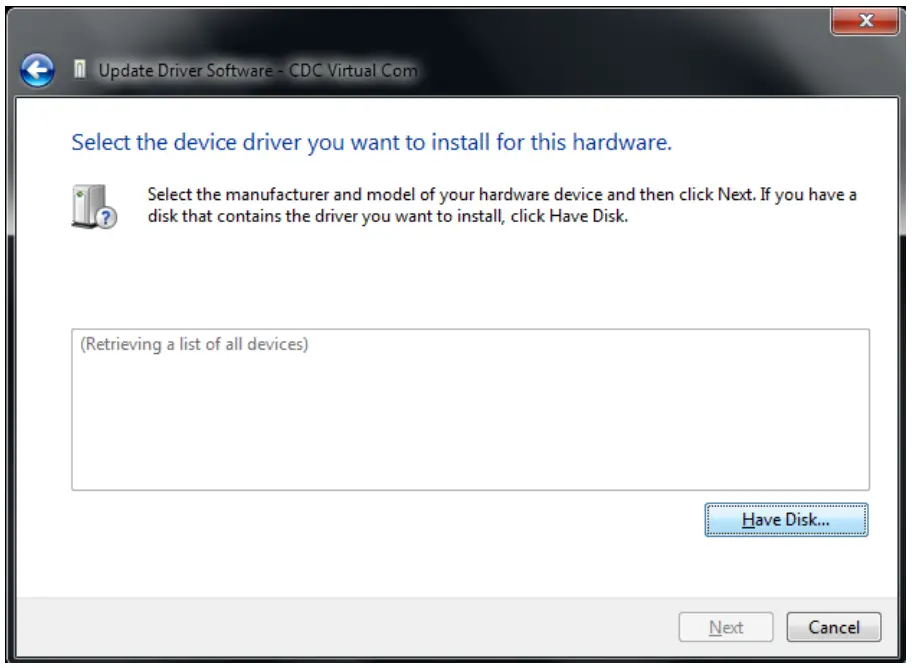Click the Have Disk button
The width and height of the screenshot is (912, 668).
(x=786, y=520)
